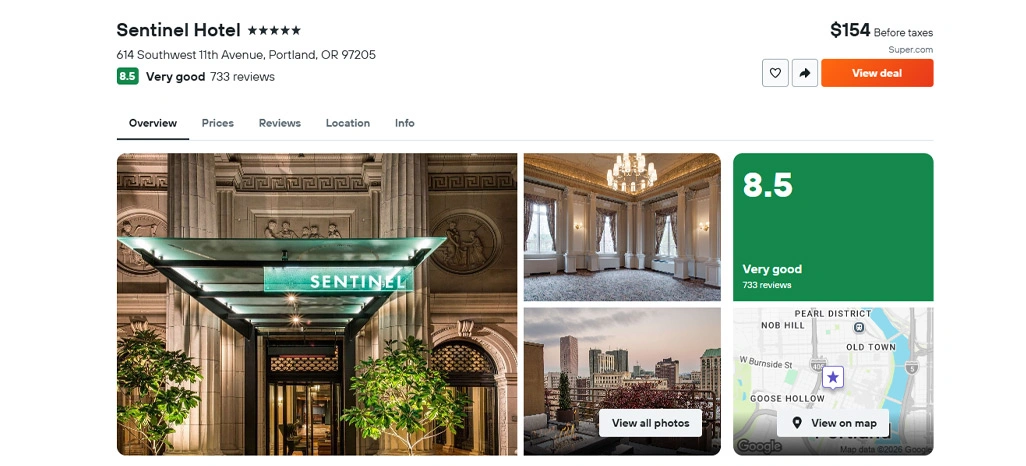Open the Location tab

347,123
